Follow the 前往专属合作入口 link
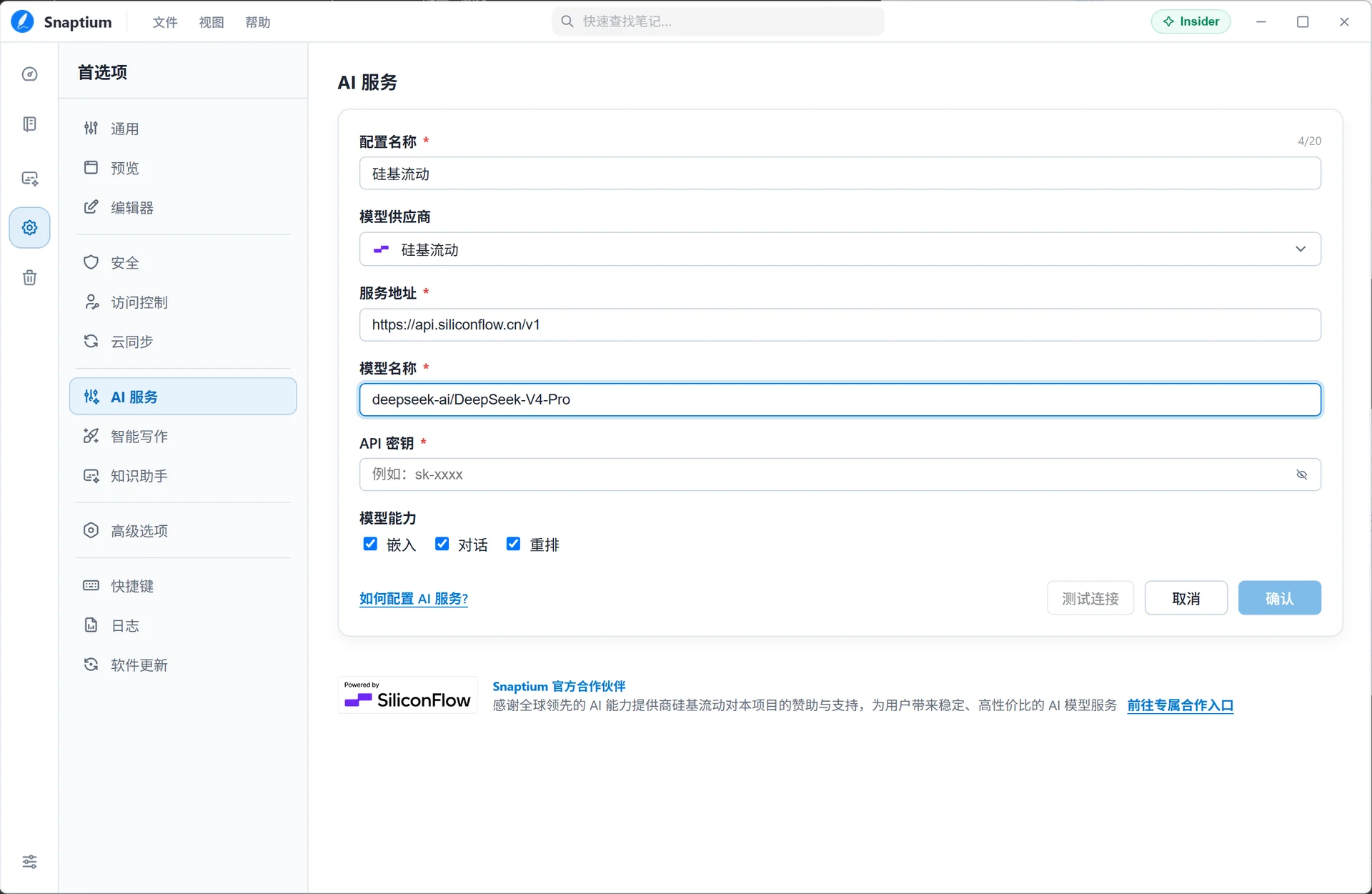 (x=1180, y=705)
